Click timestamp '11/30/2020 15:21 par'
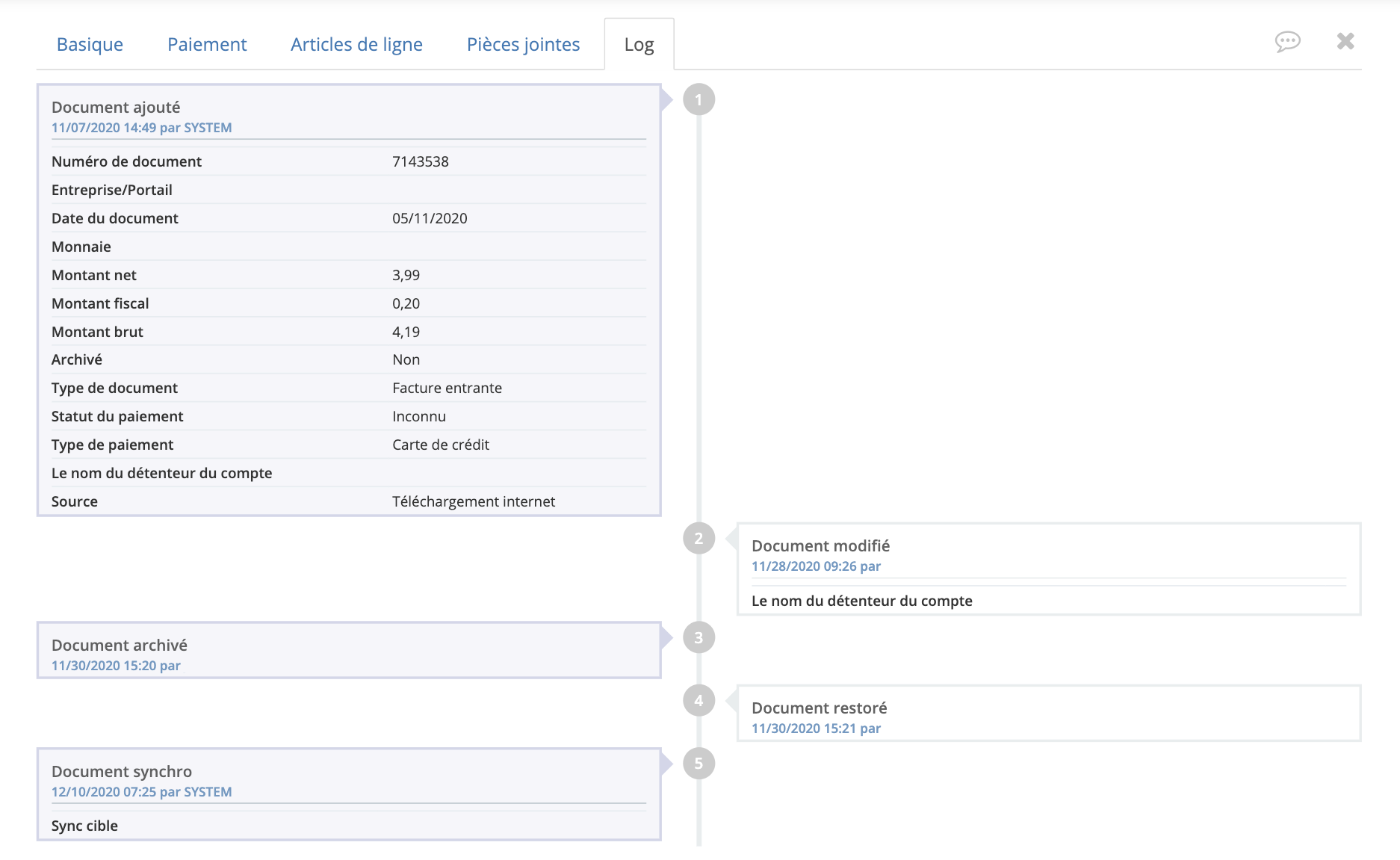 coord(817,728)
